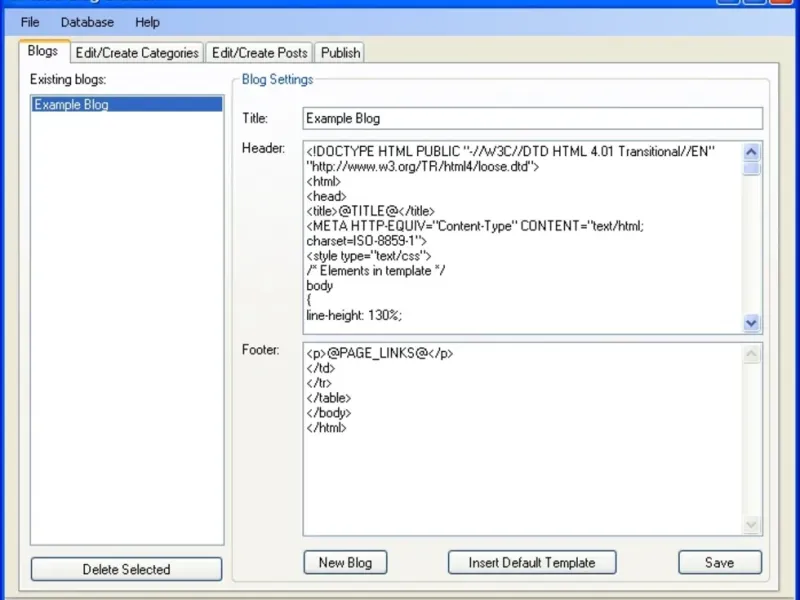Image resolution: width=800 pixels, height=600 pixels.
Task: Select the Blogs tab
Action: point(43,51)
